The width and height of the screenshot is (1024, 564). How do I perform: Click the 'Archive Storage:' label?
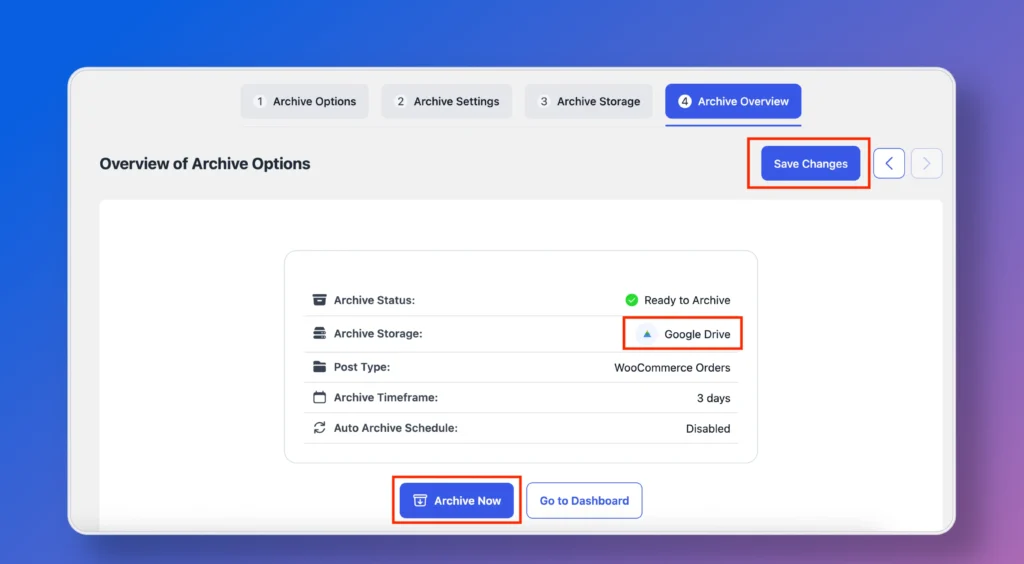click(378, 334)
